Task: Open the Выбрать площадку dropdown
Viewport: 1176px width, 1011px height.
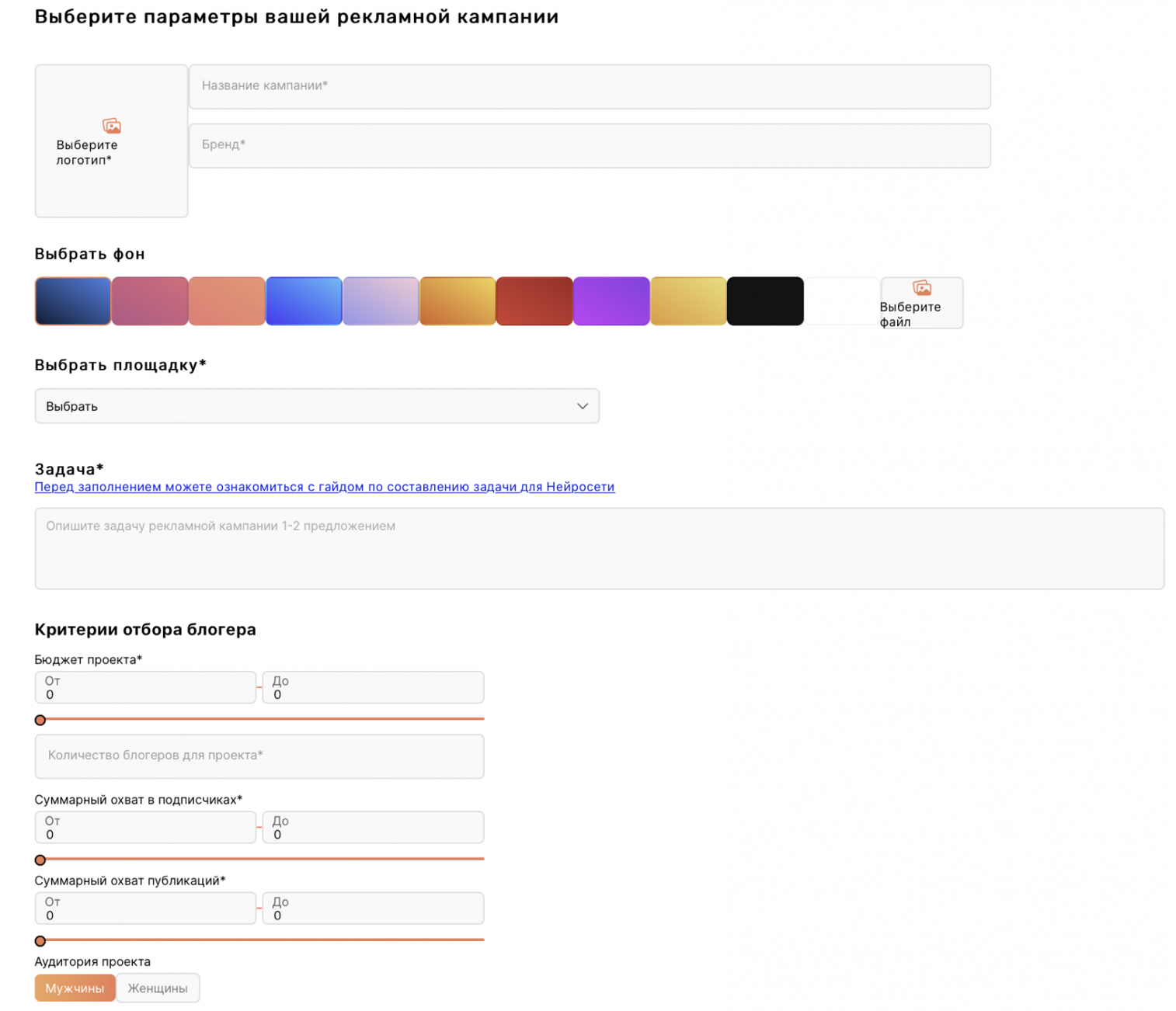Action: click(317, 406)
